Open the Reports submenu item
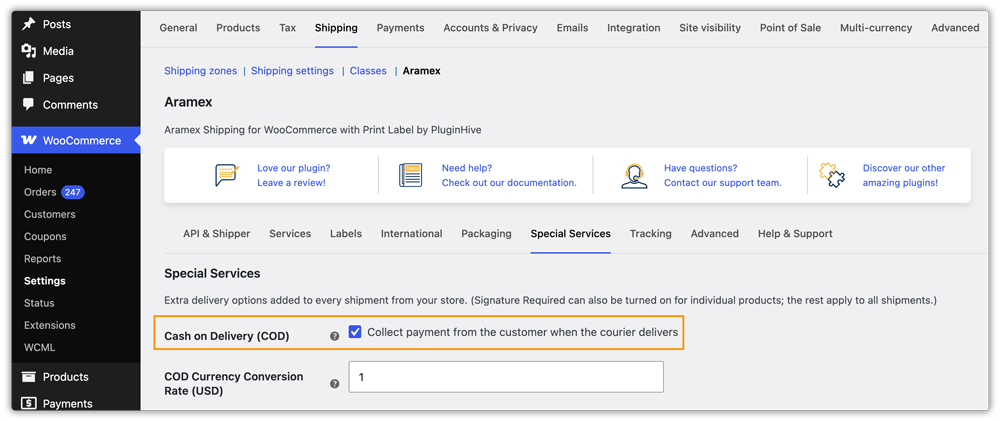Screen dimensions: 1000x421 pos(43,258)
